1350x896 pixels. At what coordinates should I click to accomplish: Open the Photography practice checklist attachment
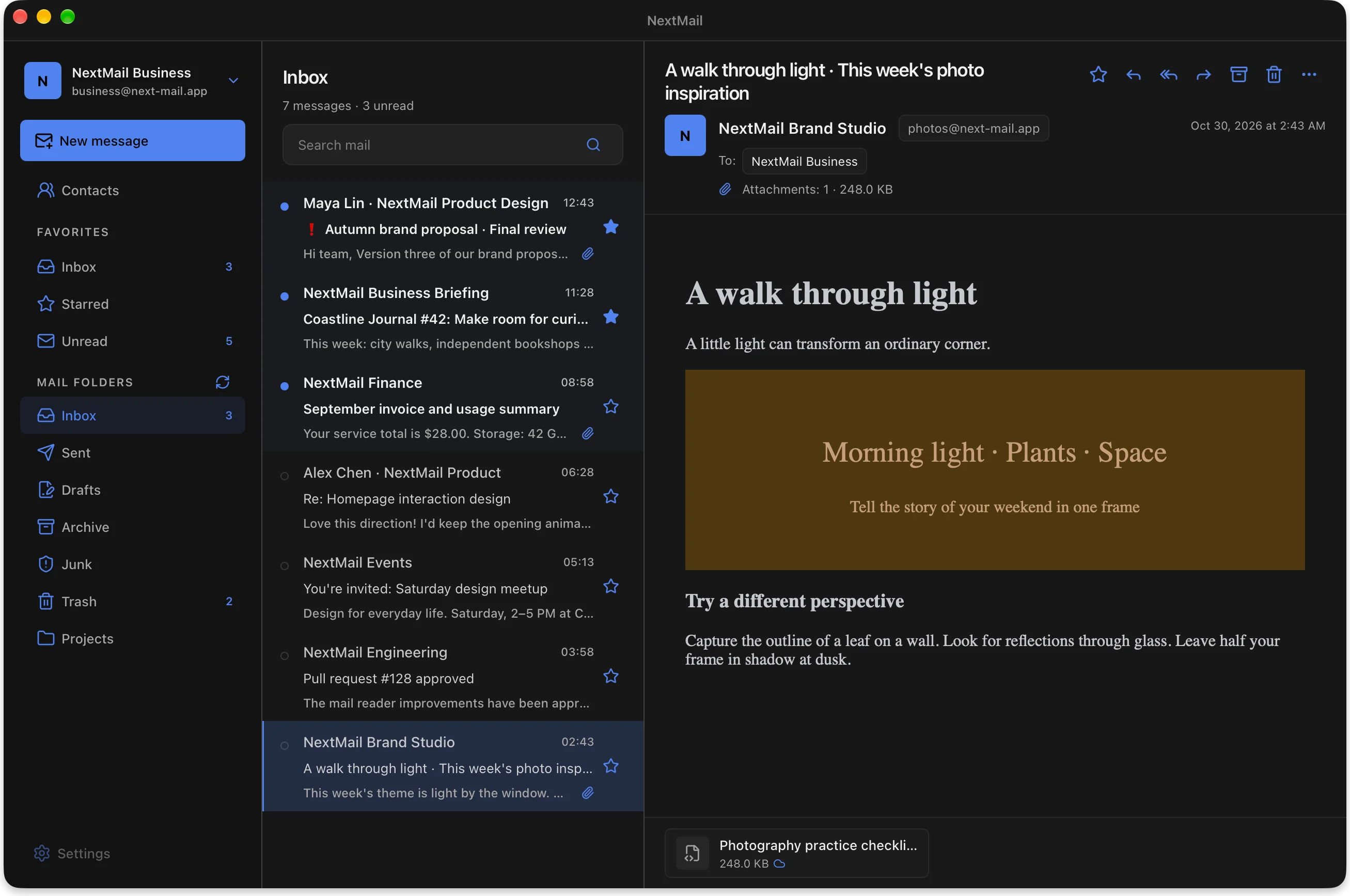coord(796,853)
